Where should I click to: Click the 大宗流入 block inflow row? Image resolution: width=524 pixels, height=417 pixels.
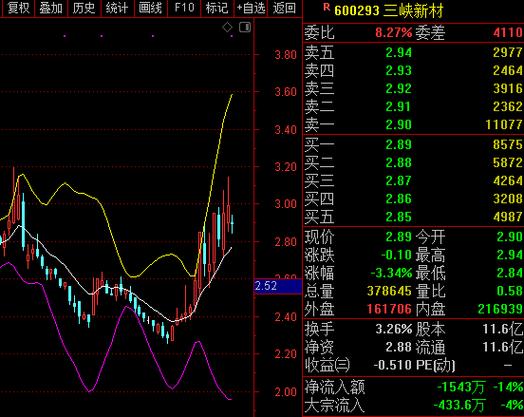point(413,405)
